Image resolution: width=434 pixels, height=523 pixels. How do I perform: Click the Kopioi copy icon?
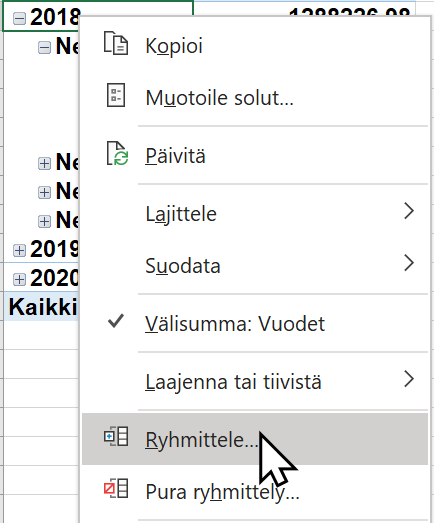coord(115,43)
